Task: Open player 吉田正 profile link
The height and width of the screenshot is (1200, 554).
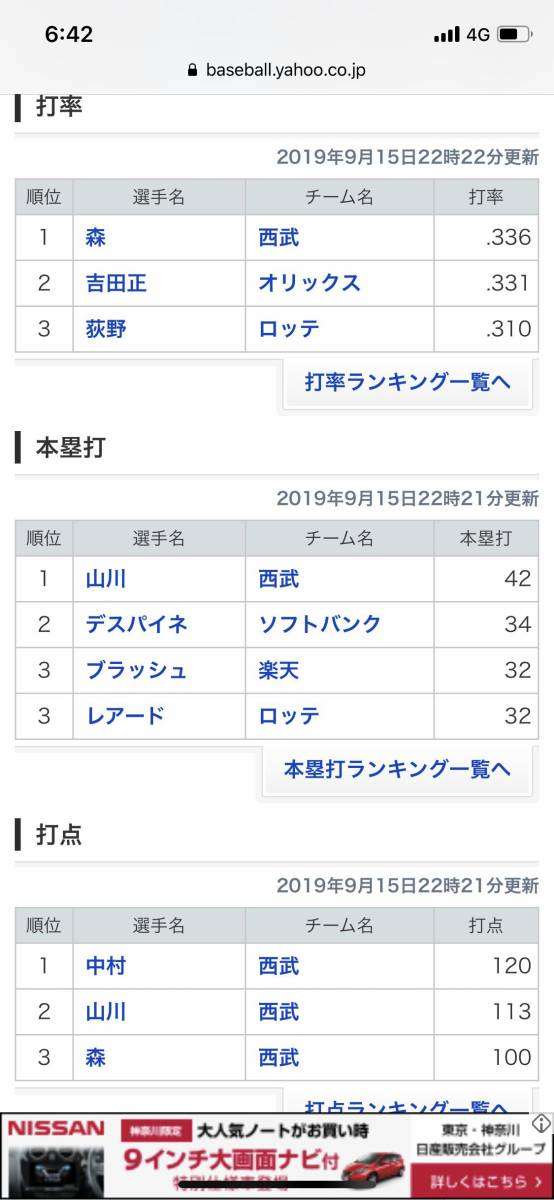Action: coord(116,283)
